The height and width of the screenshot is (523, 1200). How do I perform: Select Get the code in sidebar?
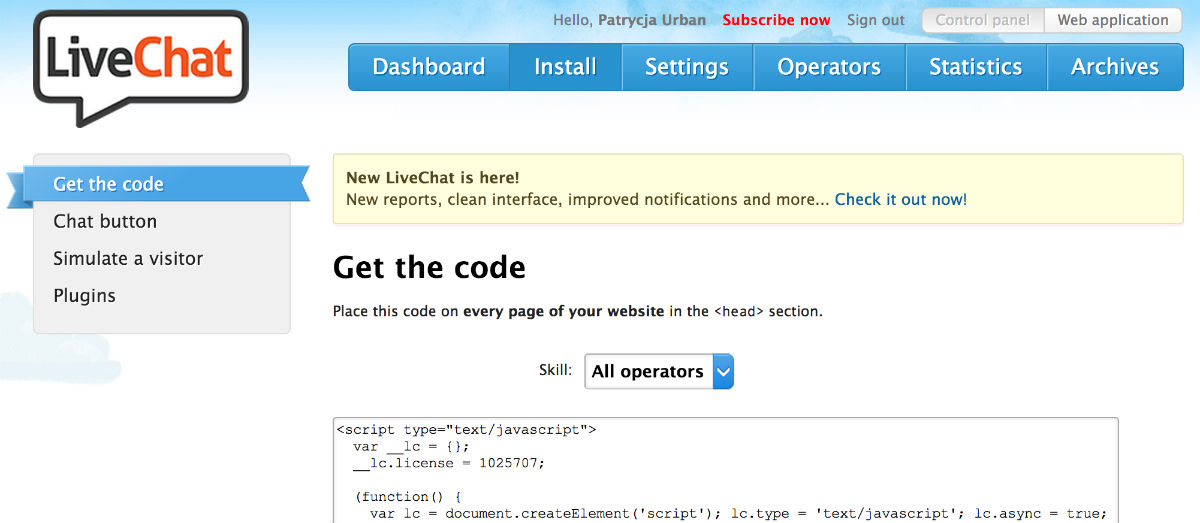[160, 184]
